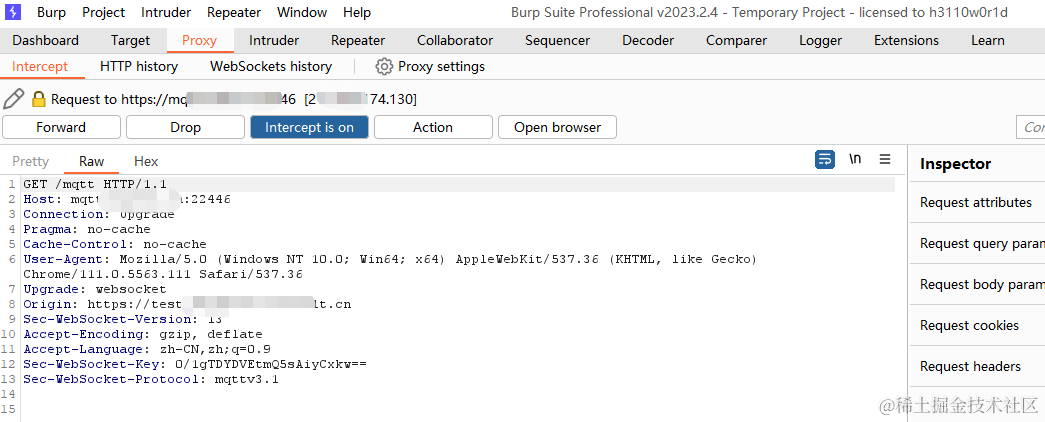Switch to the Repeater tool tab
Image resolution: width=1045 pixels, height=422 pixels.
(358, 41)
